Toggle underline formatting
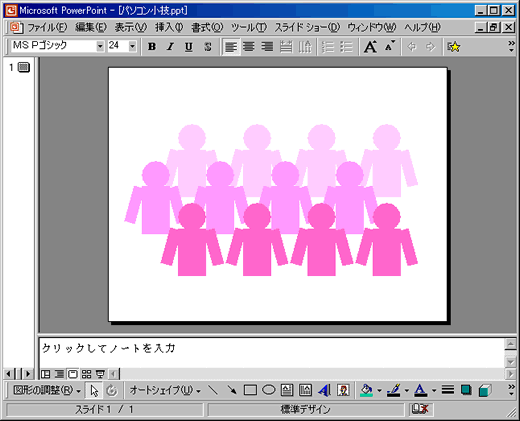Screen dimensions: 520x421 tap(189, 46)
